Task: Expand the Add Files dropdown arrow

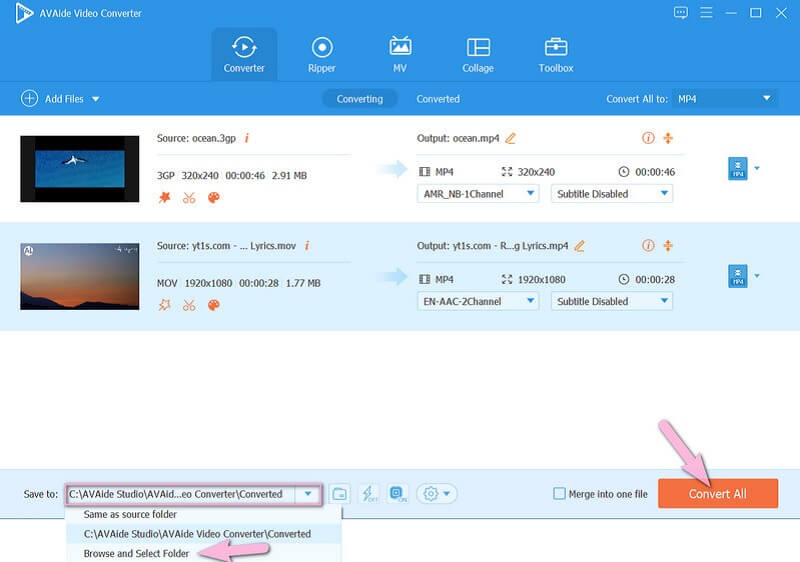Action: point(95,99)
